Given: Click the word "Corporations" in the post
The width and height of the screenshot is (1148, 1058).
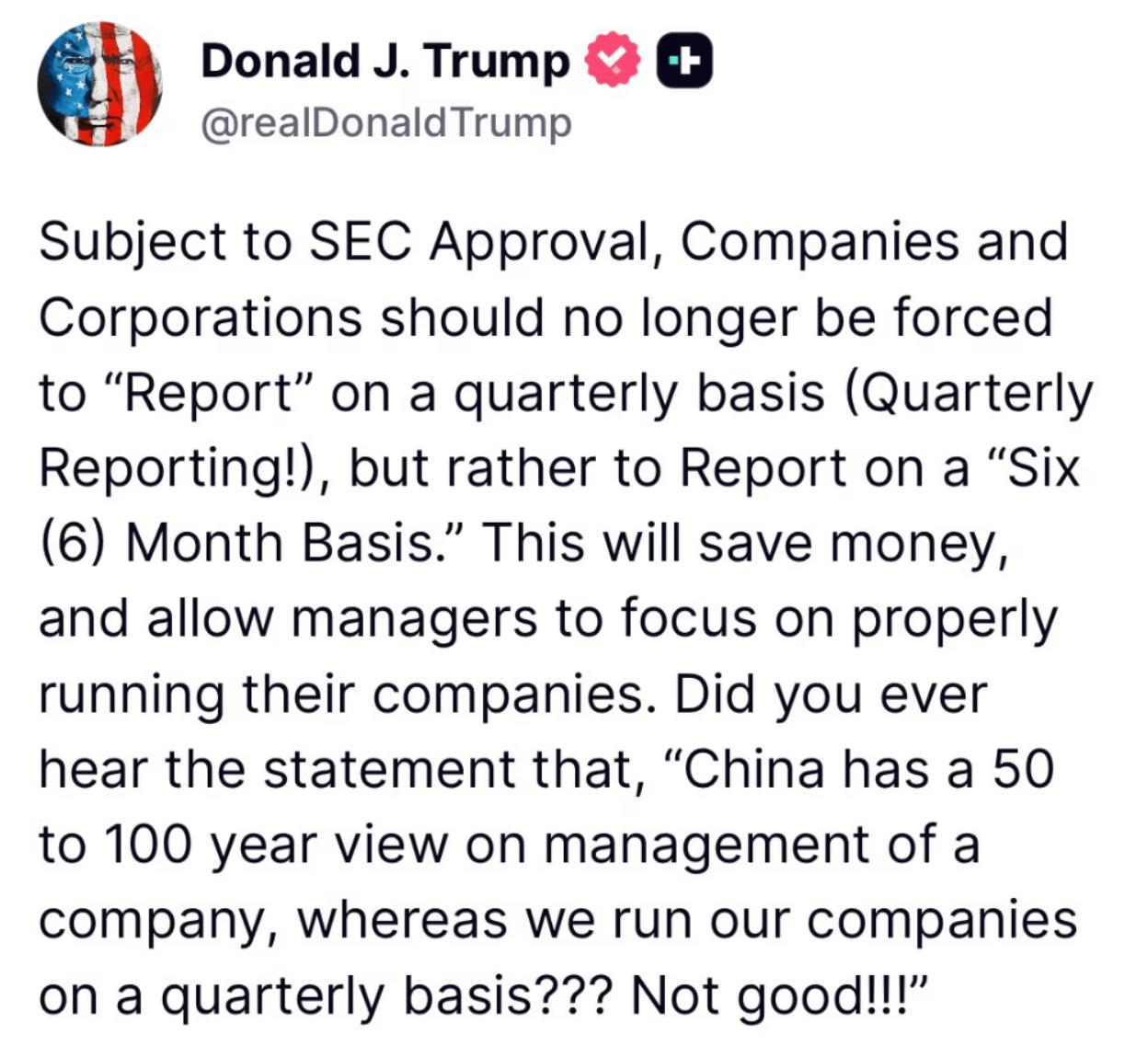Looking at the screenshot, I should coord(201,318).
